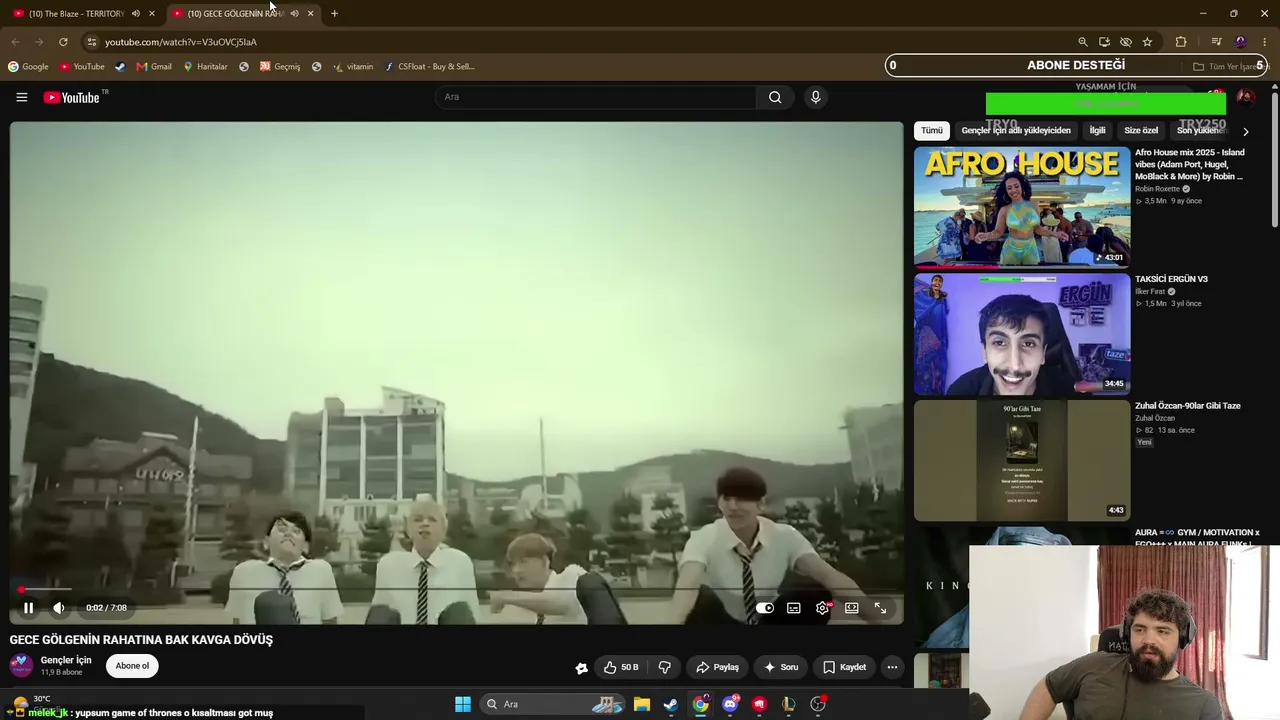This screenshot has width=1280, height=720.
Task: Click the Windows taskbar search box
Action: point(552,704)
